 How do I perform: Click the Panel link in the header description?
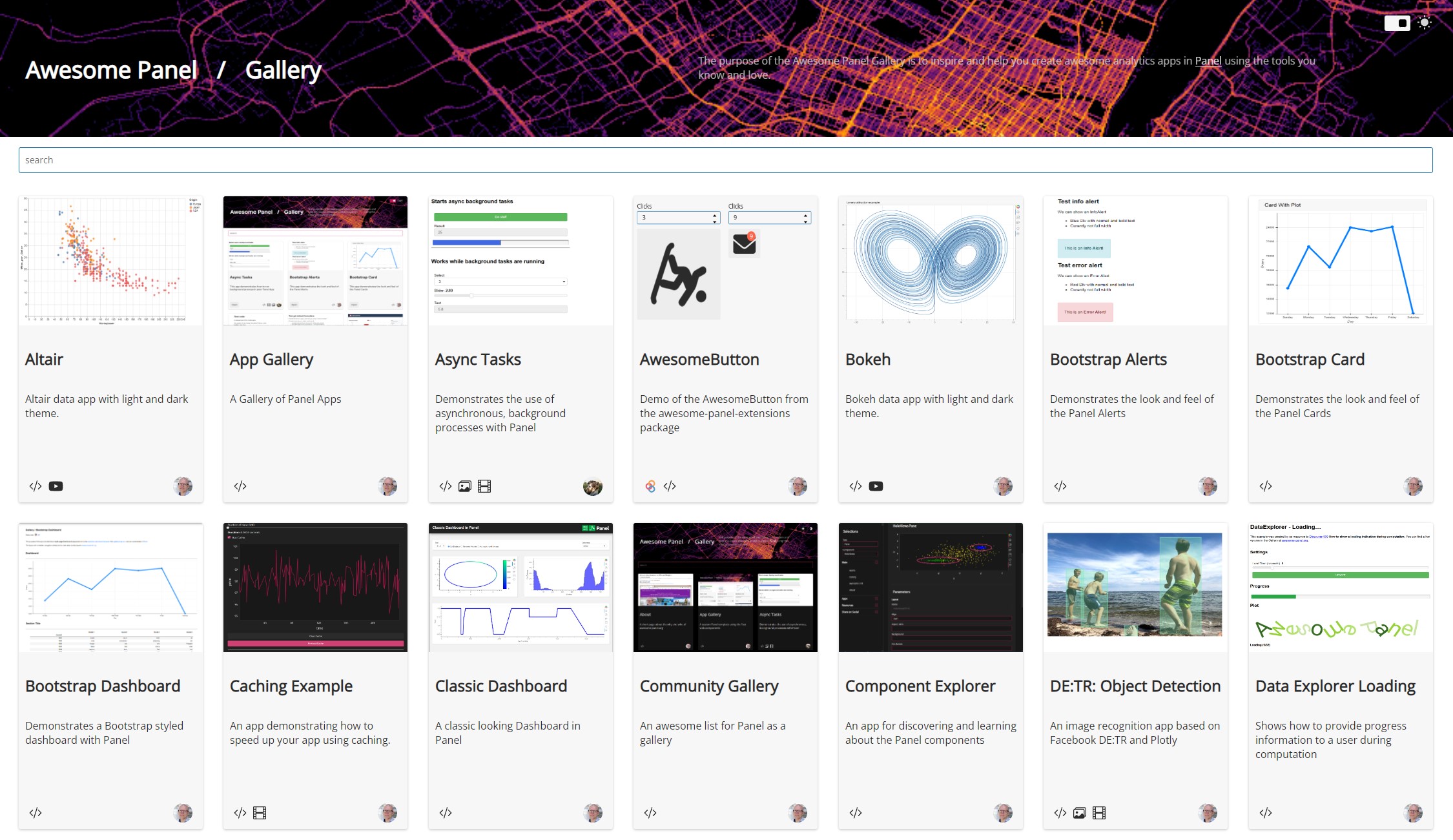pyautogui.click(x=1208, y=61)
